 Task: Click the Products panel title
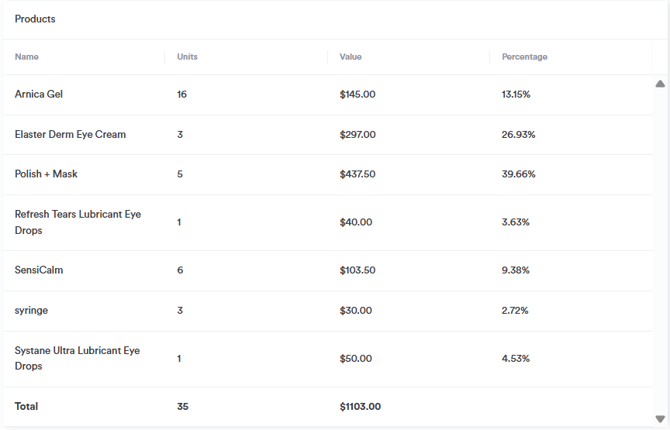(x=35, y=19)
